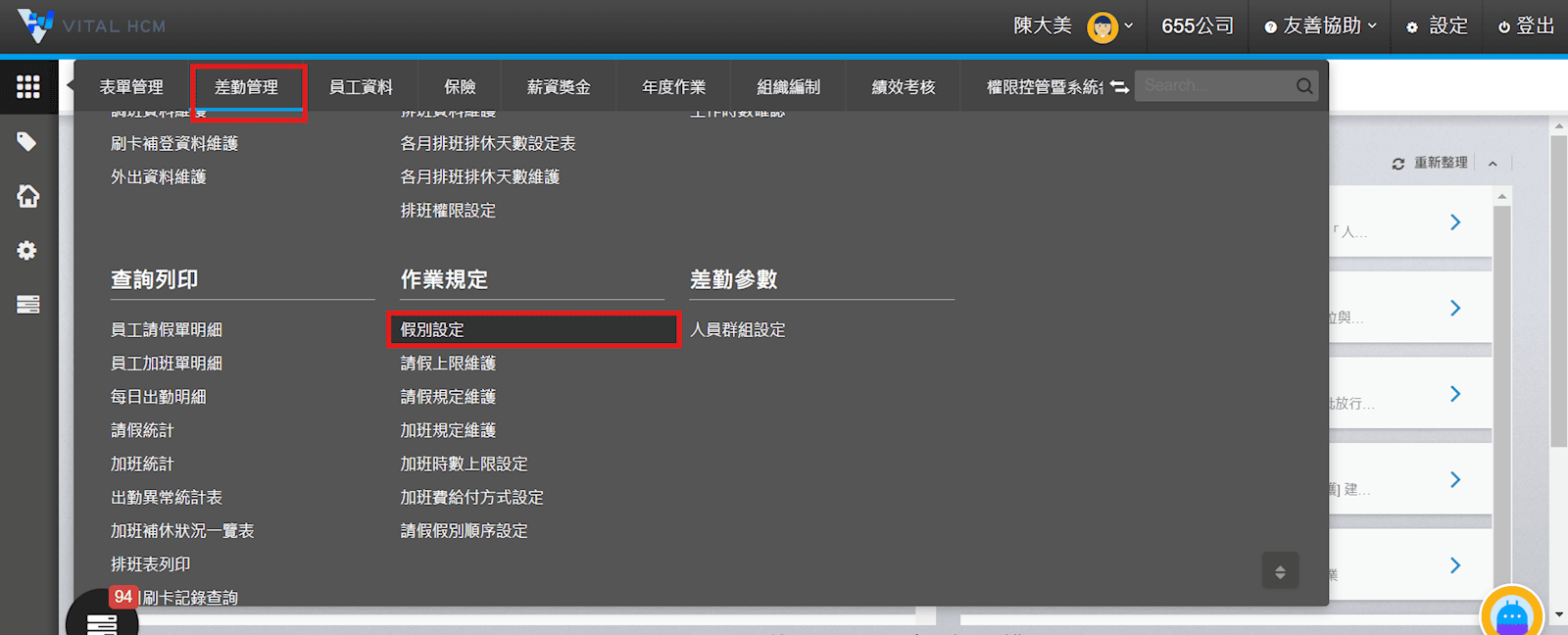Viewport: 1568px width, 635px height.
Task: Open 加班費給付方式設定 menu item
Action: [x=471, y=498]
